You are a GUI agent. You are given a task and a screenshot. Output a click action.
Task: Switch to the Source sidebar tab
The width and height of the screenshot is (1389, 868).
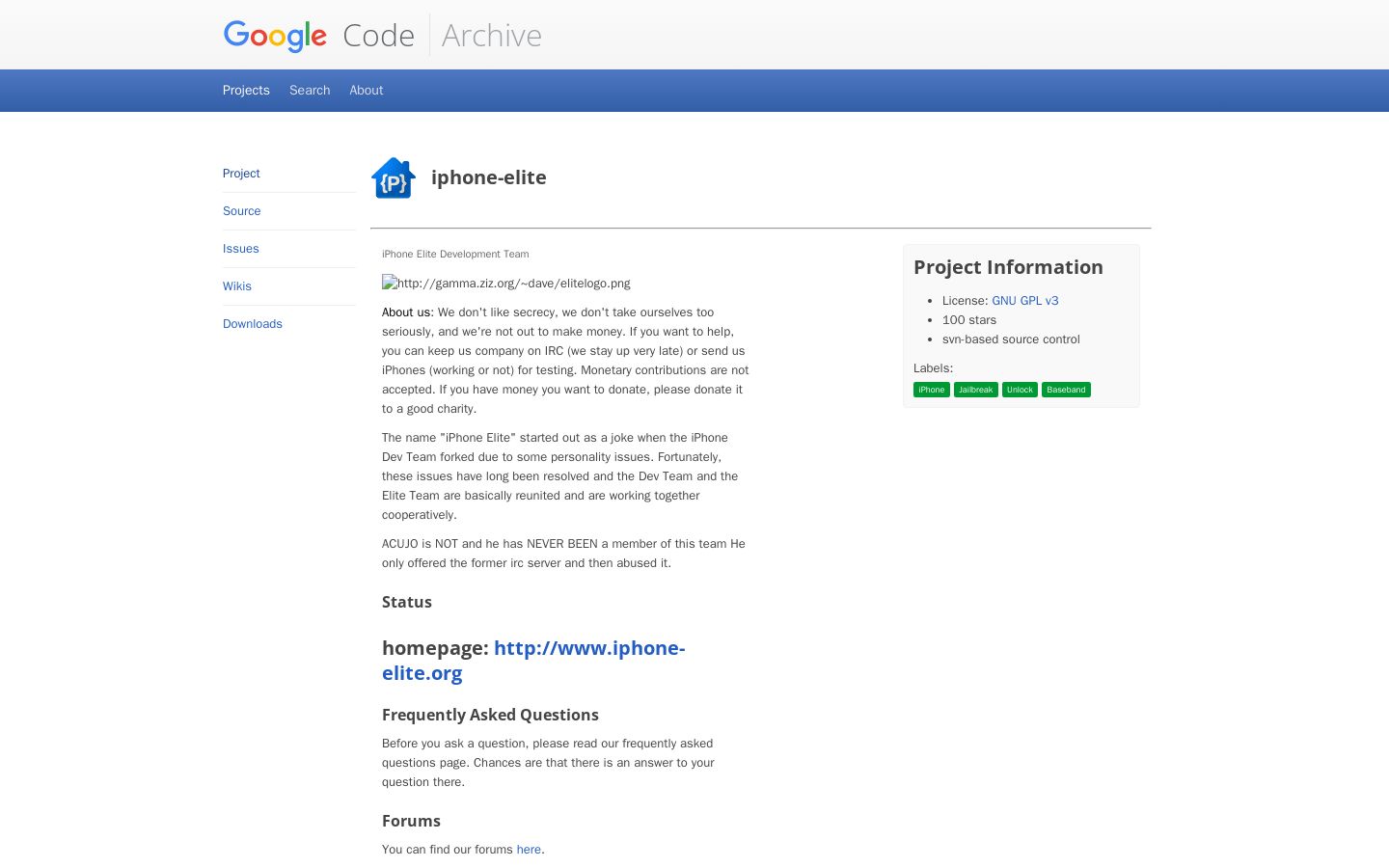(242, 211)
